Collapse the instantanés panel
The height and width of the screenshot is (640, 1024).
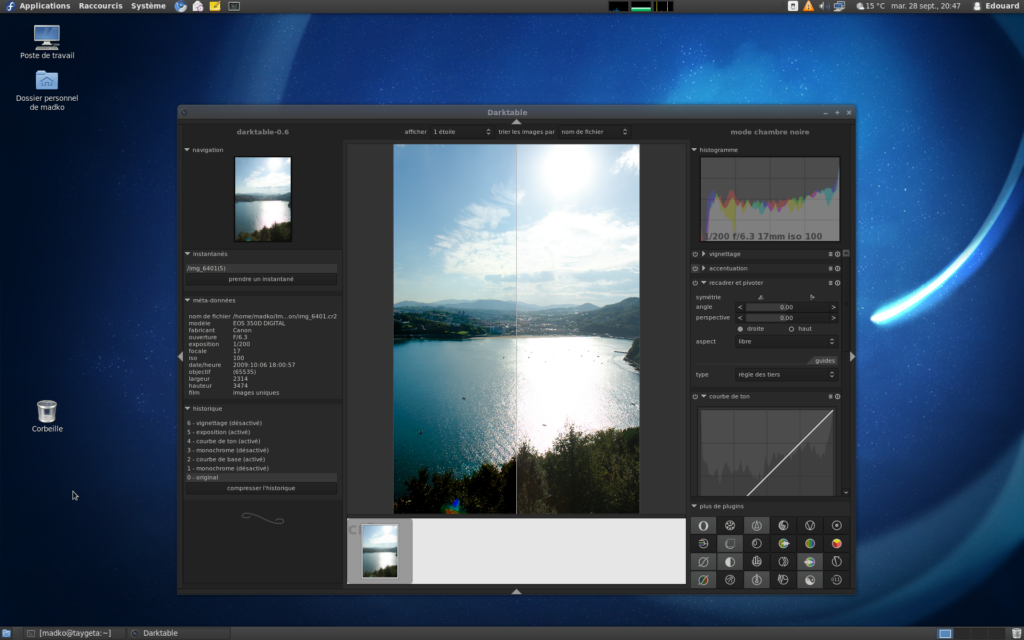pos(187,254)
